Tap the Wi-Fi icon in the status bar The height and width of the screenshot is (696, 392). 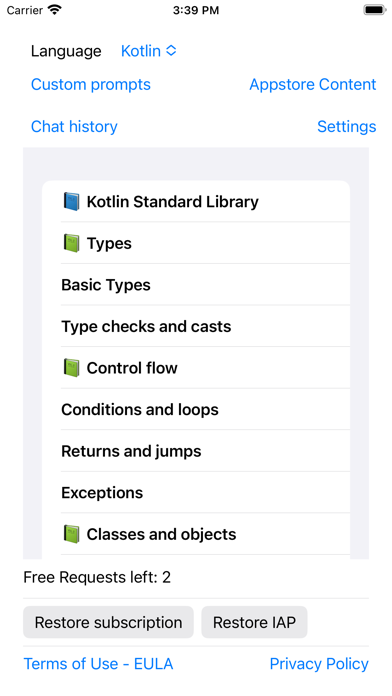click(55, 10)
